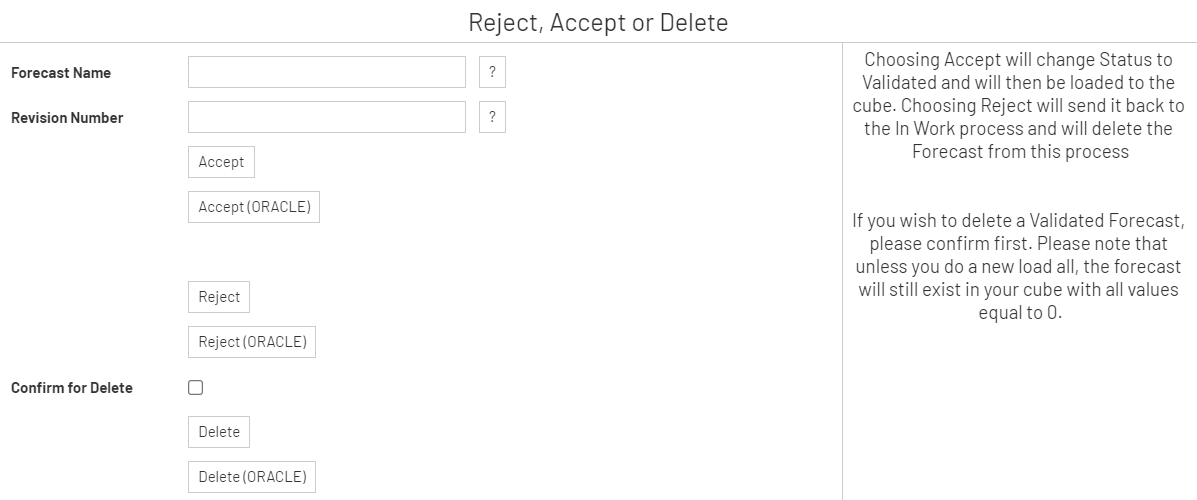1197x500 pixels.
Task: Click the Revision Number field label
Action: coord(67,118)
